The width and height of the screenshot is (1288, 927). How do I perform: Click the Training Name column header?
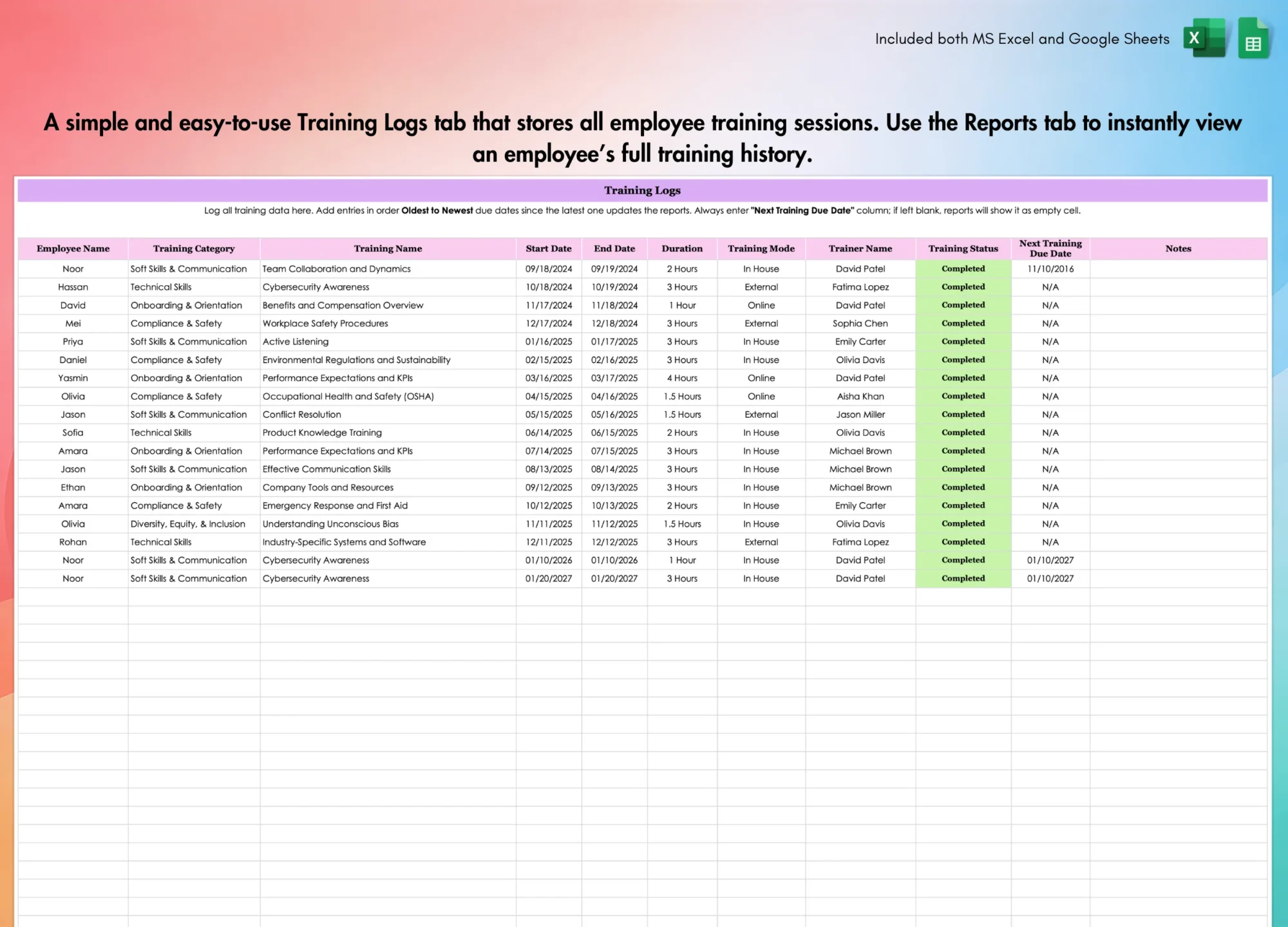point(388,248)
